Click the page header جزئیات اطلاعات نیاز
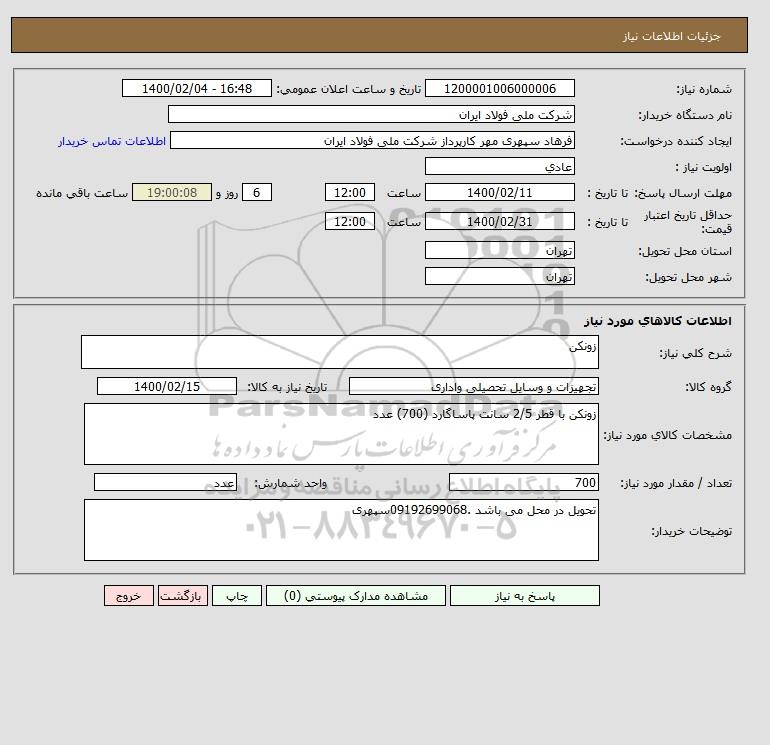Screen dimensions: 770x745 (x=671, y=36)
